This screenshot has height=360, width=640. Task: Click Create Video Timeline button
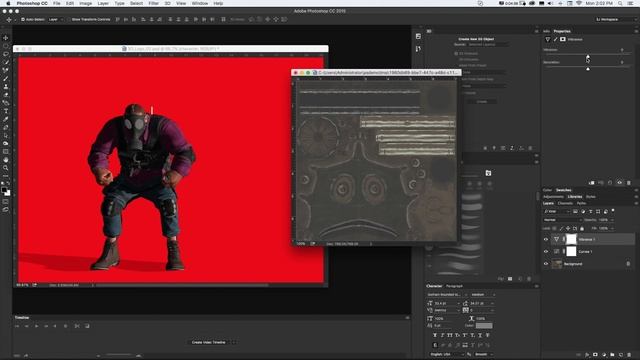pos(209,342)
